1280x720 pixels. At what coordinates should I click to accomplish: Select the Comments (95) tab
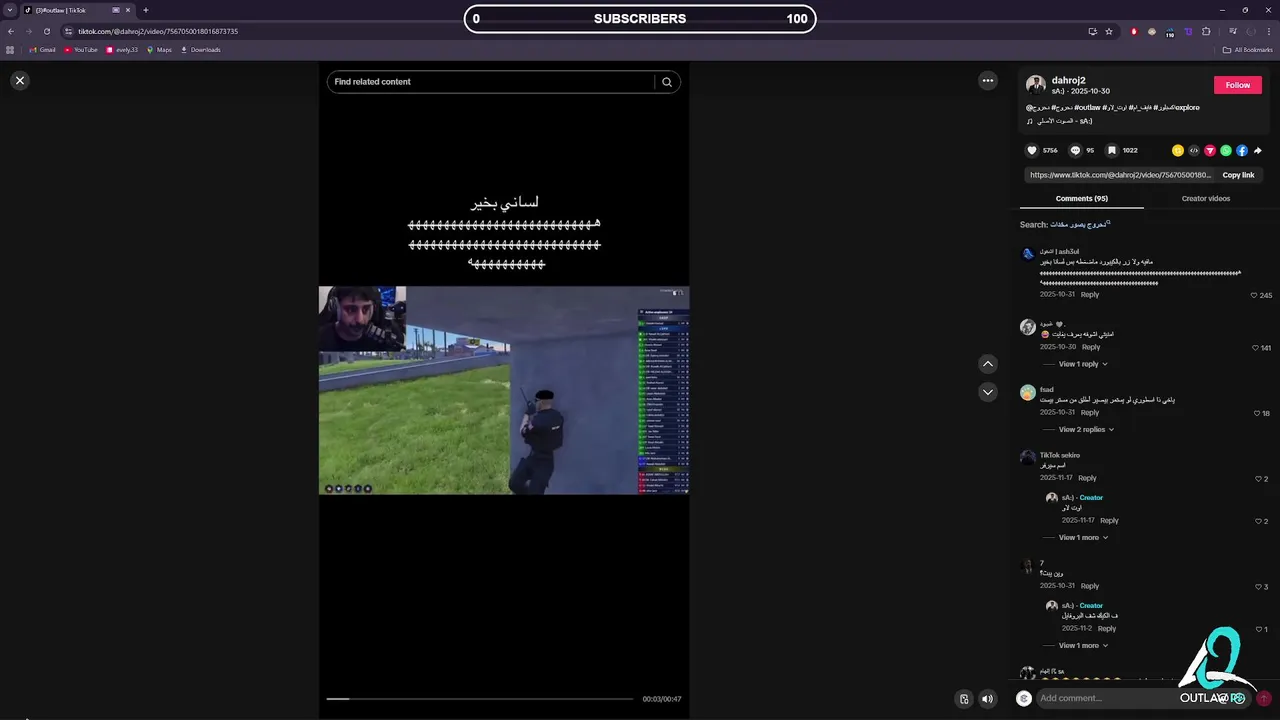1082,198
